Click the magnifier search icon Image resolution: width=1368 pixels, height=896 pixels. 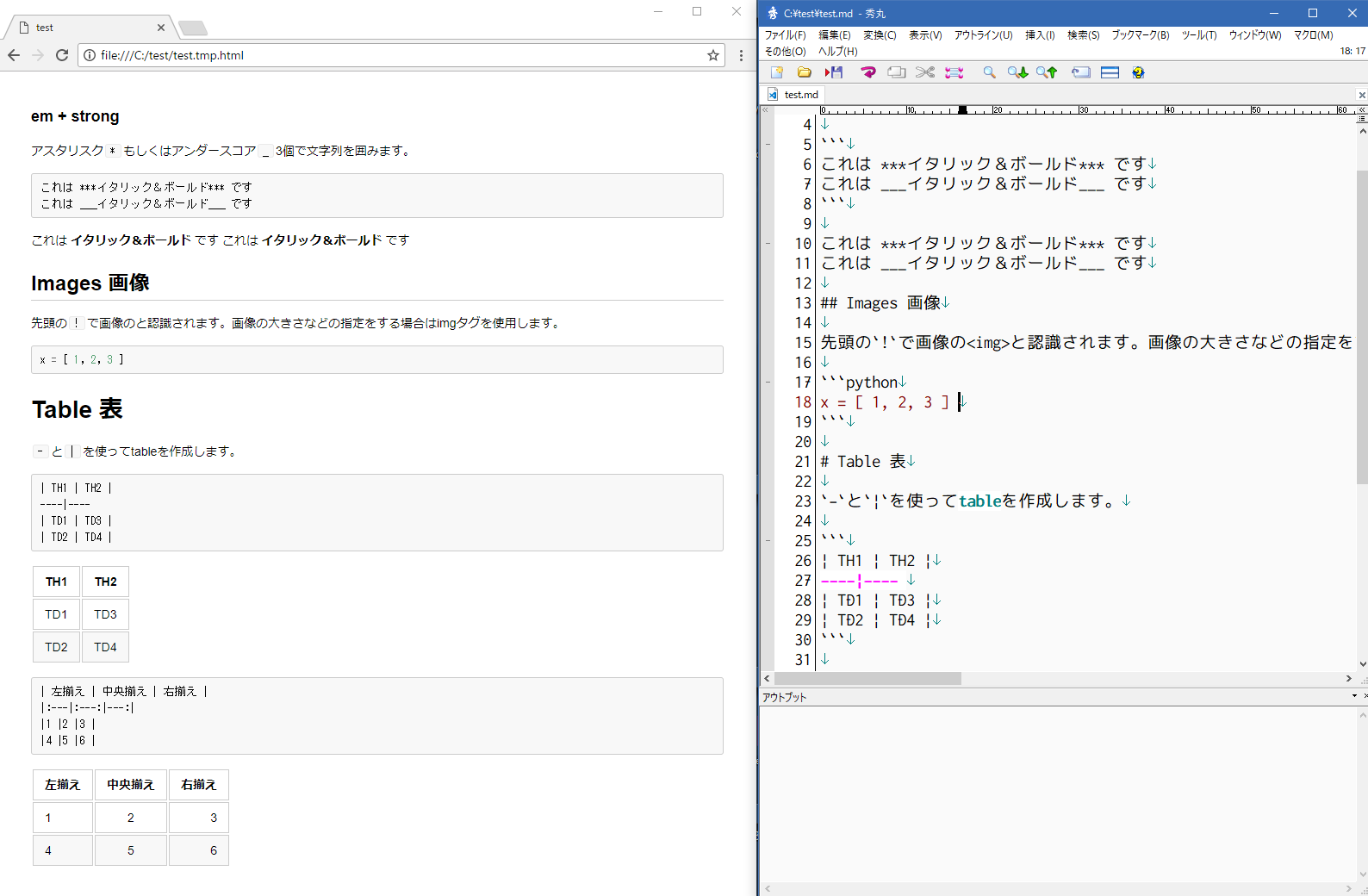(x=989, y=72)
